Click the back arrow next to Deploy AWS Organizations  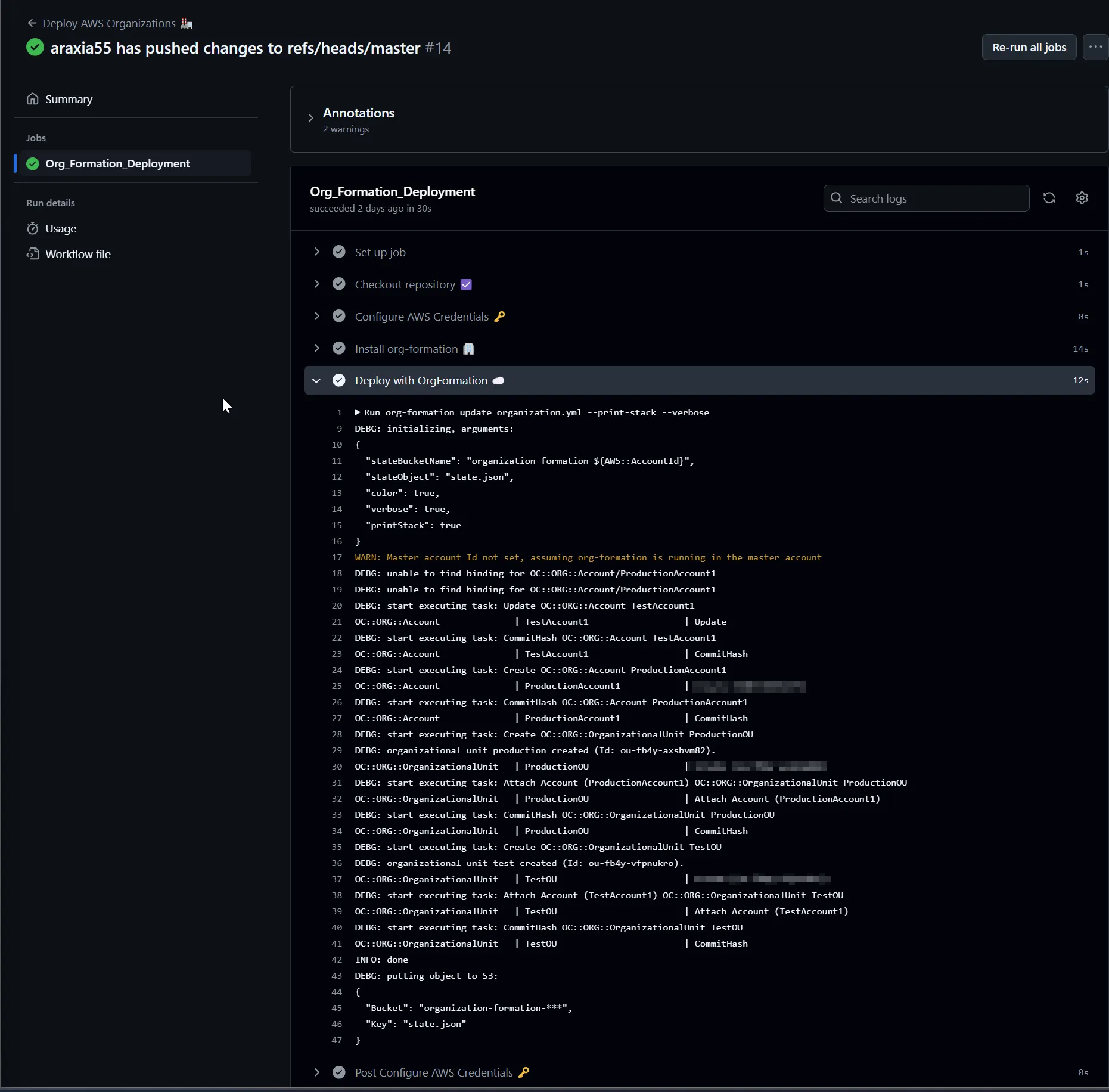(x=32, y=23)
